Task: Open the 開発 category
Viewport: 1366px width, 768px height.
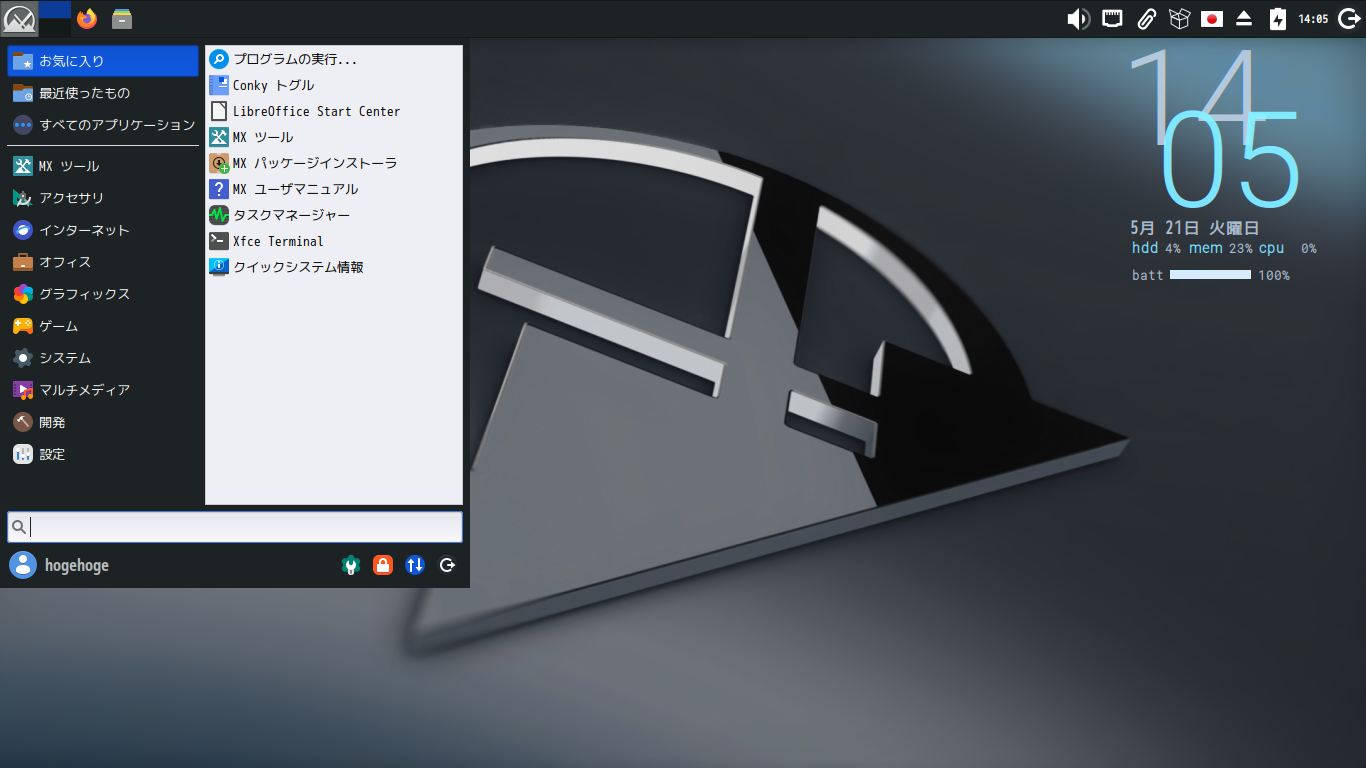Action: (103, 422)
